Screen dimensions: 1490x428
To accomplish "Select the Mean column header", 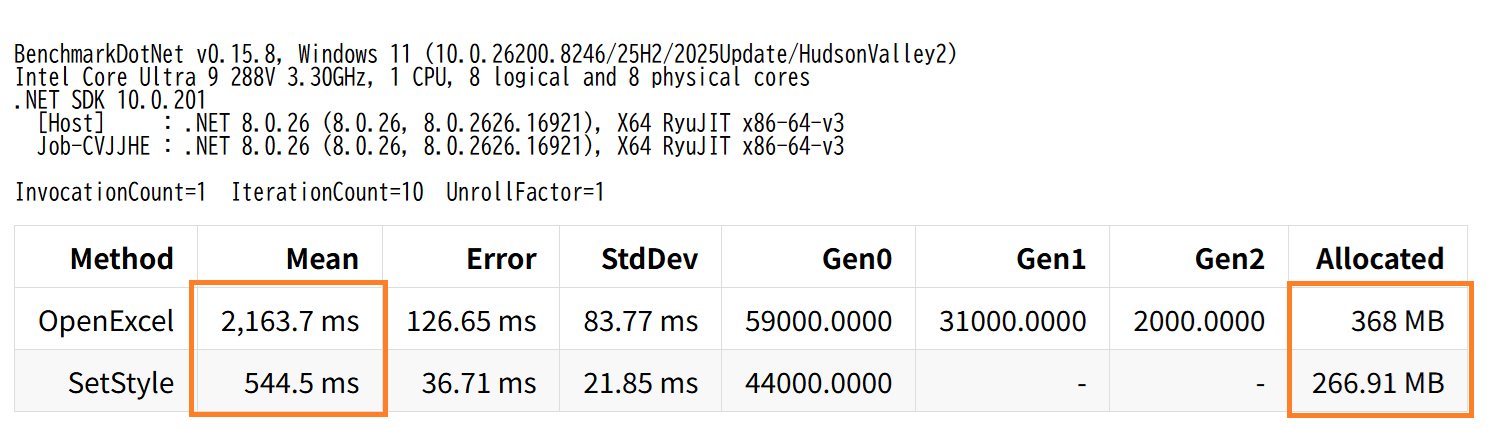I will (322, 259).
